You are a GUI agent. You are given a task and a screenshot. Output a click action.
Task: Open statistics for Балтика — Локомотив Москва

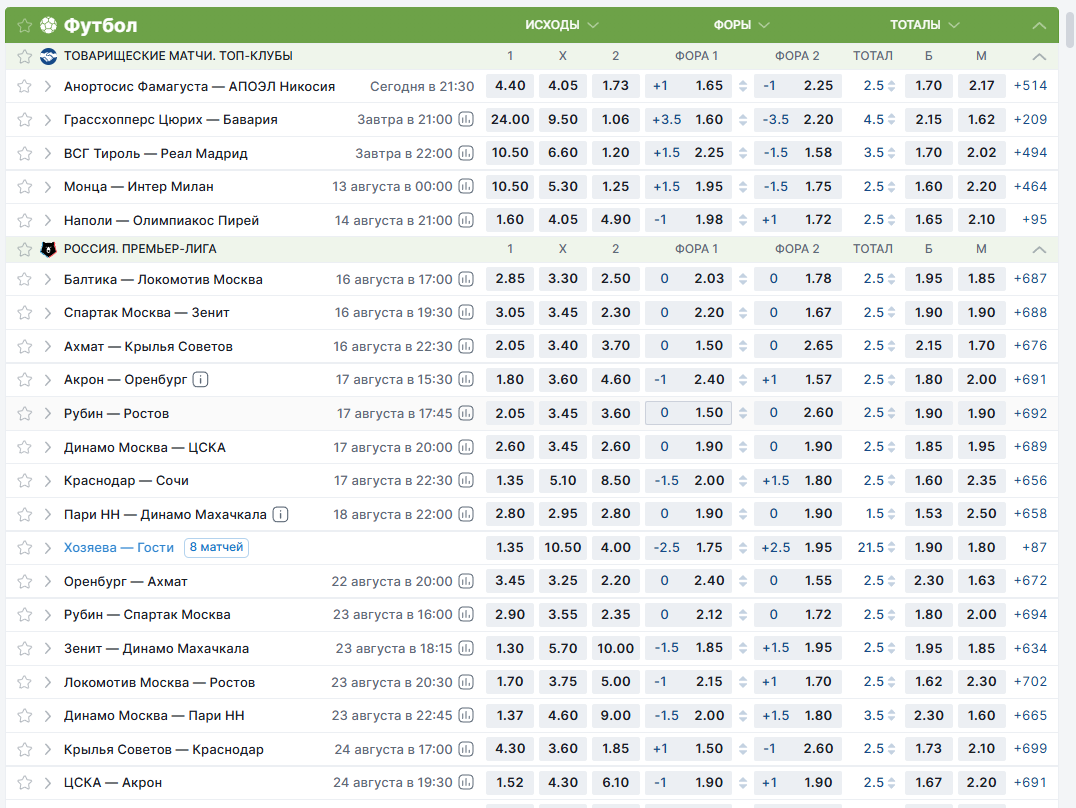tap(466, 279)
